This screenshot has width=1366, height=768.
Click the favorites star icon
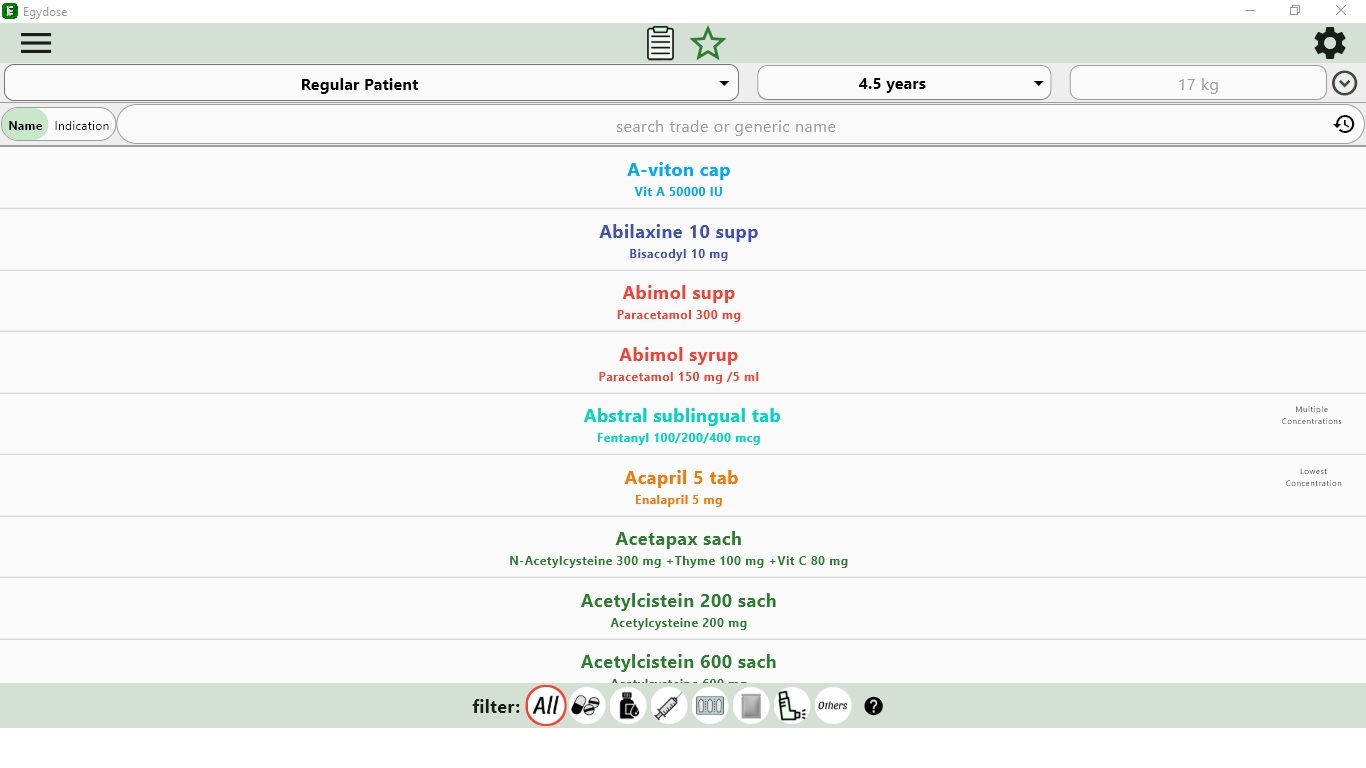pyautogui.click(x=708, y=43)
